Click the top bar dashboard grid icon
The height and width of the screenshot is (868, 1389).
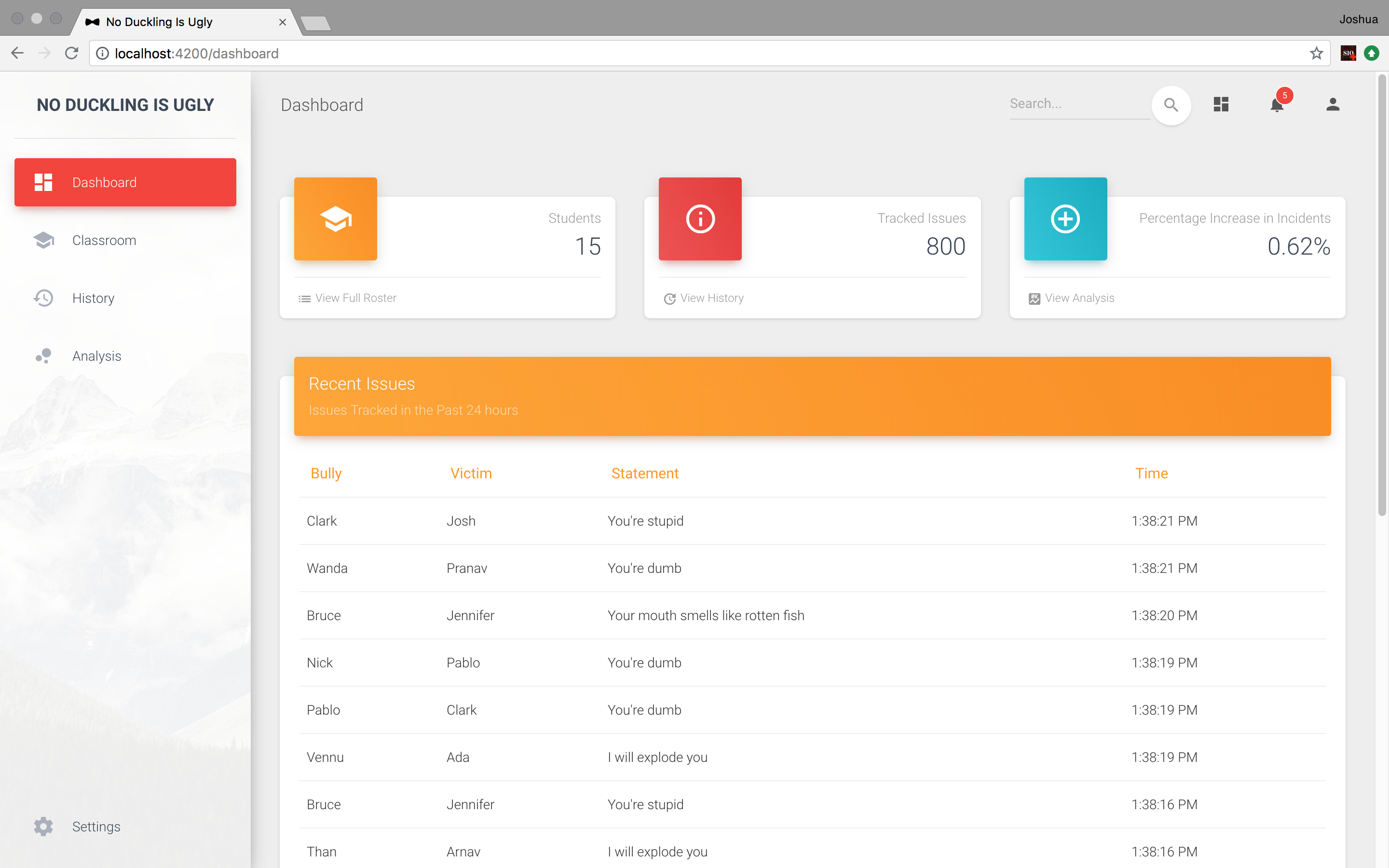pyautogui.click(x=1221, y=105)
